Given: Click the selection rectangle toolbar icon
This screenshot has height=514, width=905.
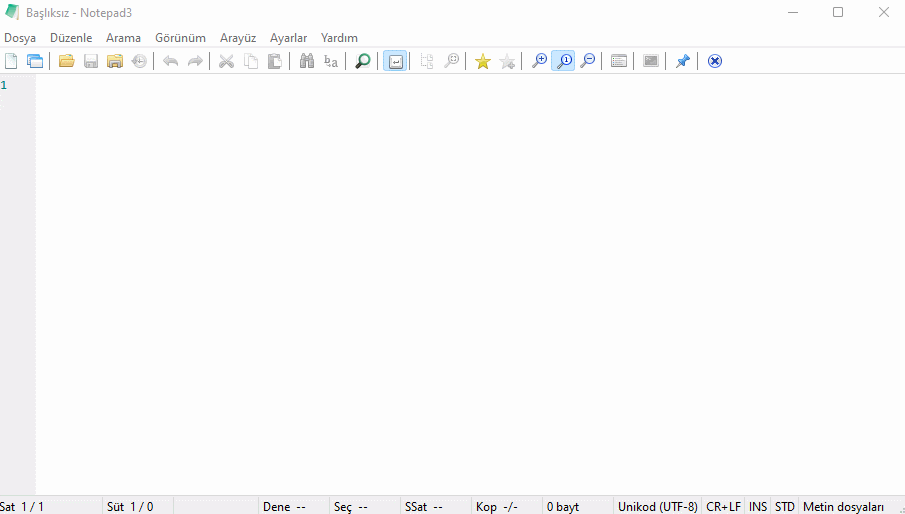Looking at the screenshot, I should [427, 61].
